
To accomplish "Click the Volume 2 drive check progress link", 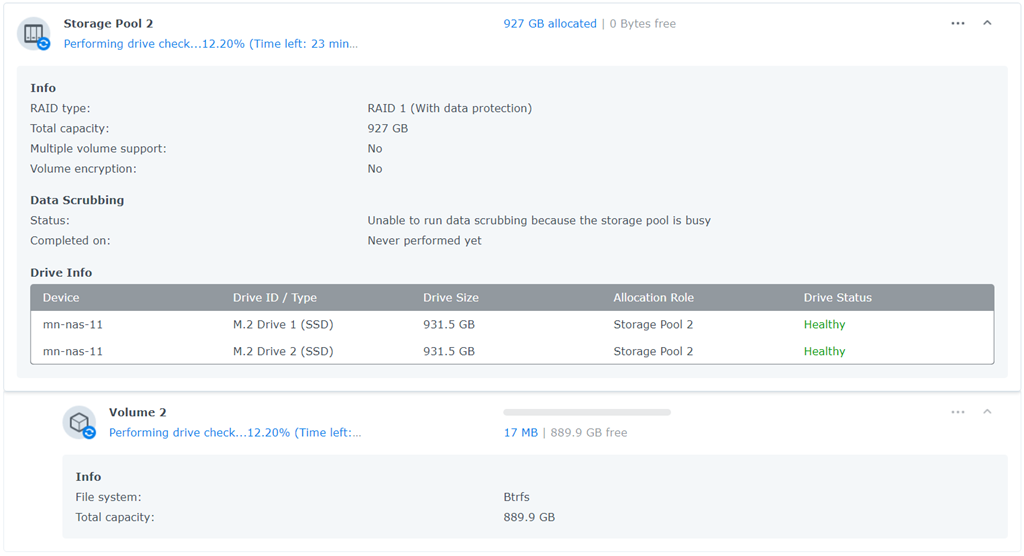I will pyautogui.click(x=235, y=433).
